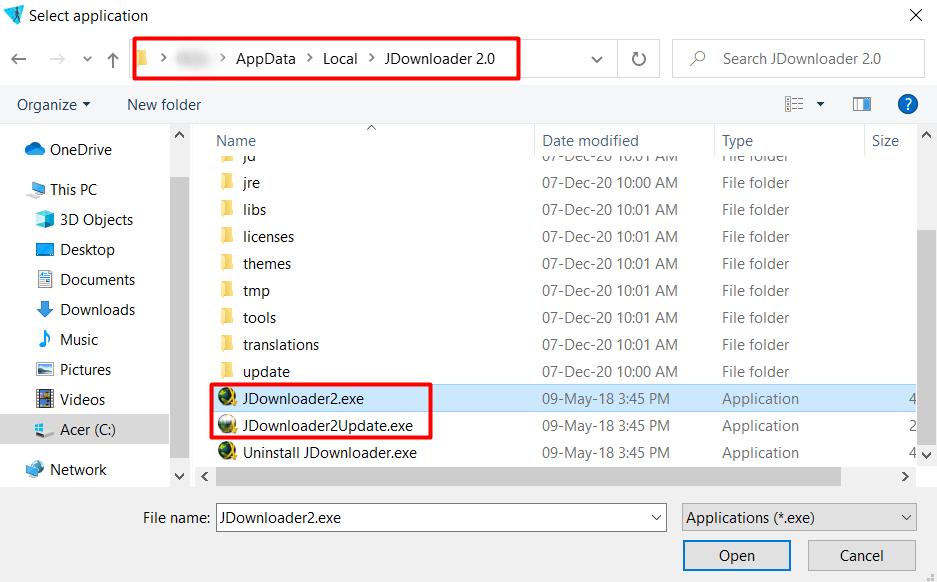Toggle the preview pane

[x=862, y=105]
